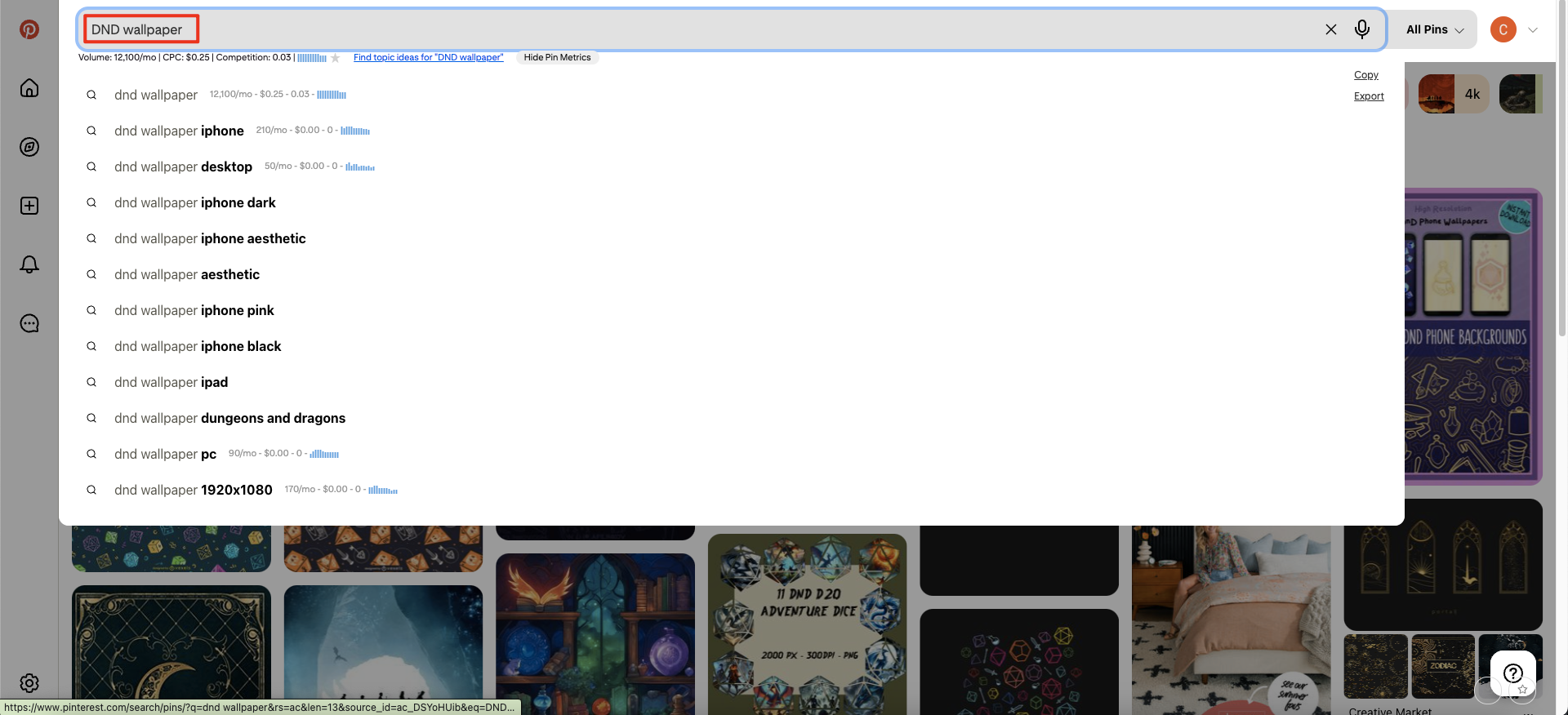Image resolution: width=1568 pixels, height=715 pixels.
Task: Open the Notifications bell
Action: pyautogui.click(x=29, y=264)
